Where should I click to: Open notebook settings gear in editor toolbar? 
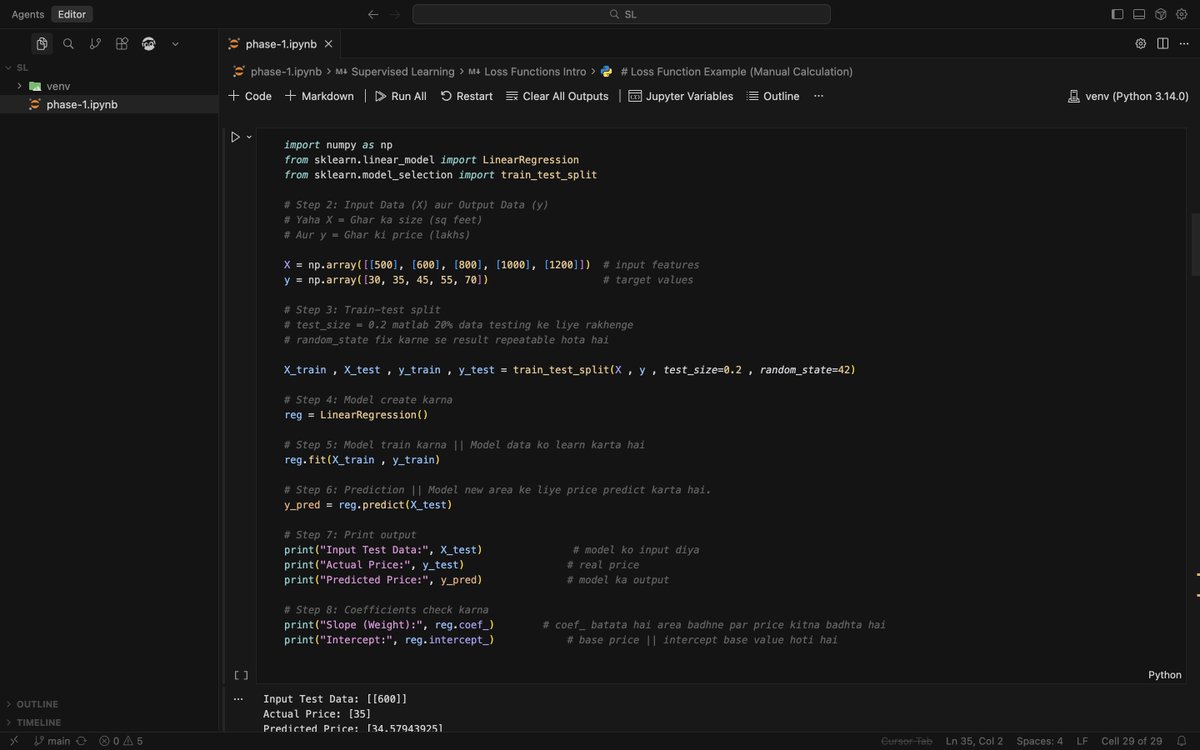coord(1141,44)
